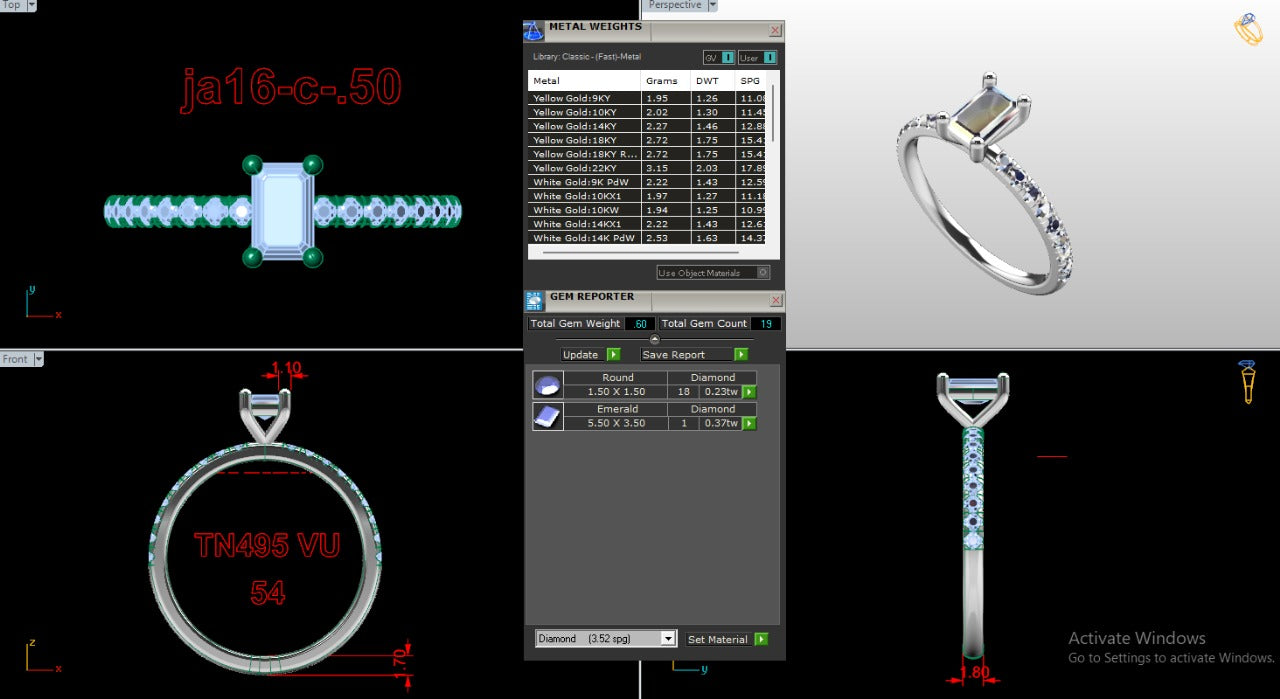Click the Total Gem Weight .60 value
1280x699 pixels.
click(640, 324)
